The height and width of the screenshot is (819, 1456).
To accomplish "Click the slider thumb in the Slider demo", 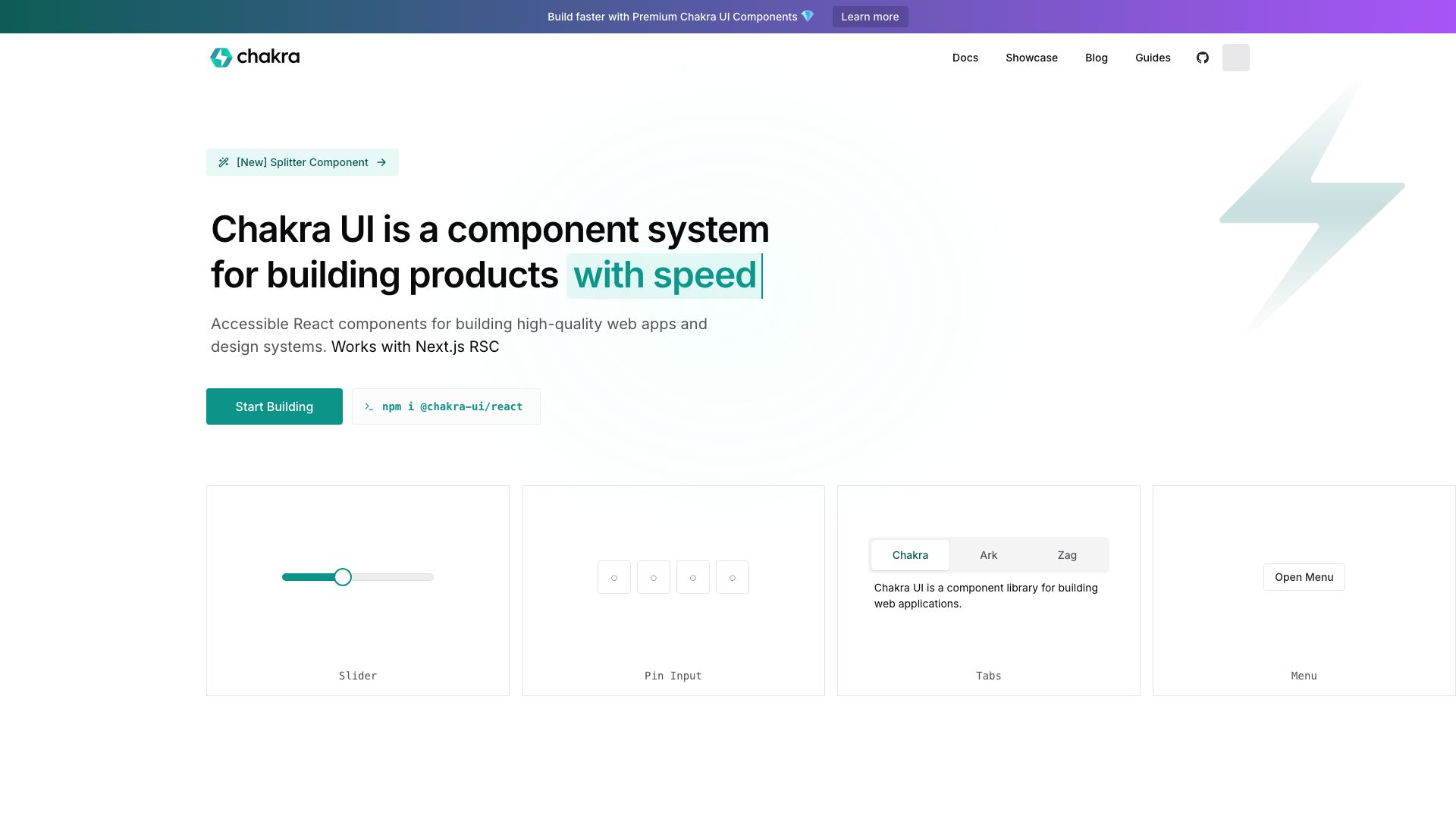I will [343, 577].
